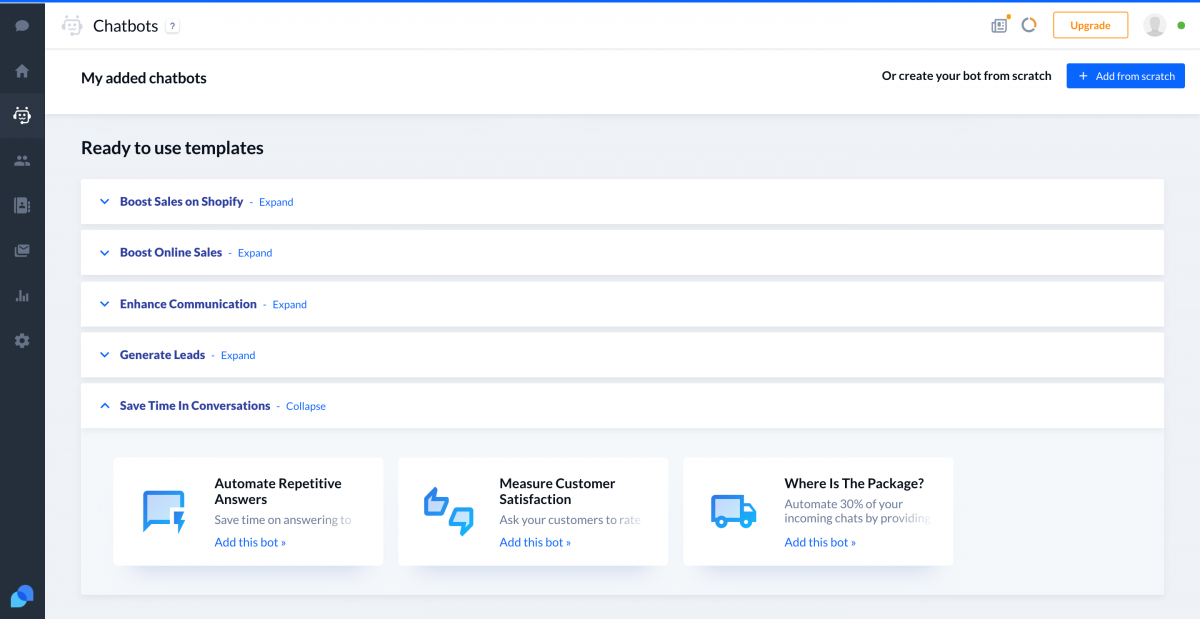The width and height of the screenshot is (1200, 619).
Task: Click the Upgrade button
Action: (x=1090, y=26)
